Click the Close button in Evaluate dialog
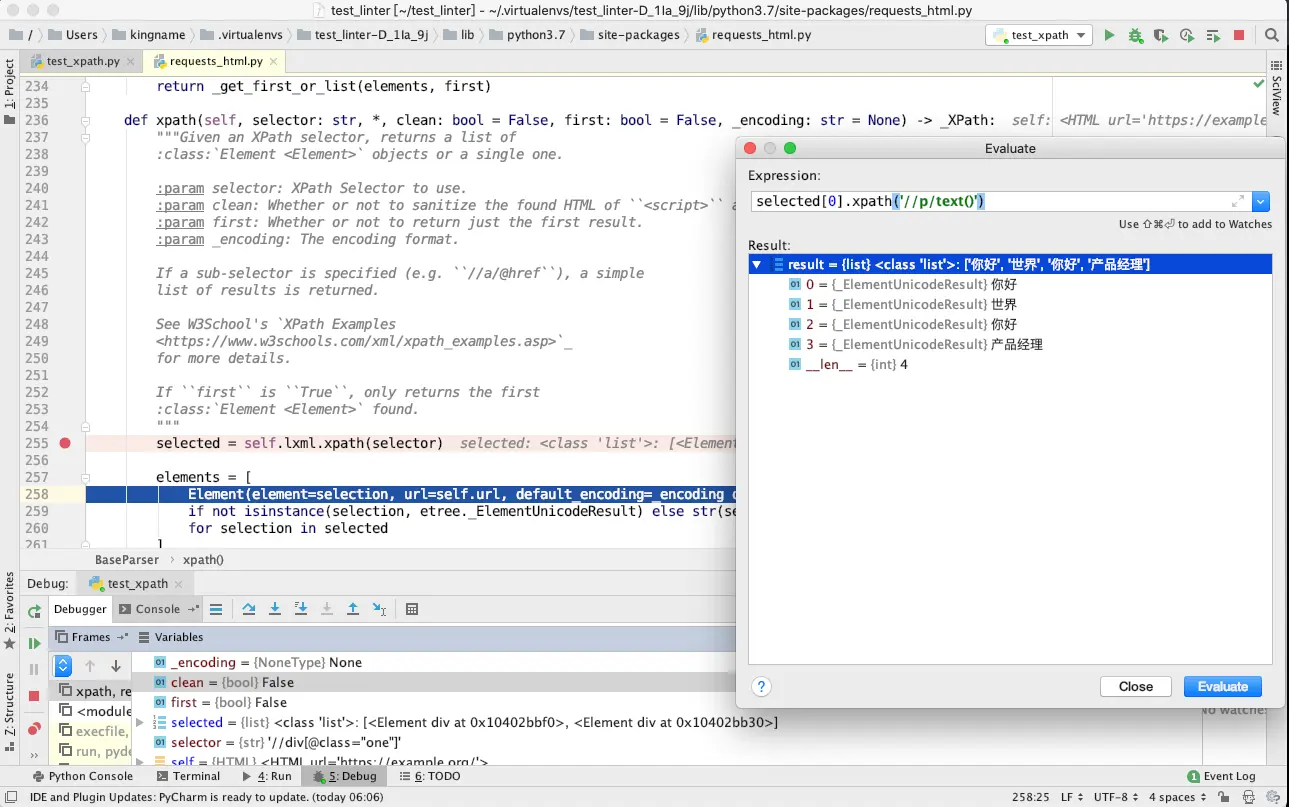Viewport: 1289px width, 807px height. (x=1135, y=686)
